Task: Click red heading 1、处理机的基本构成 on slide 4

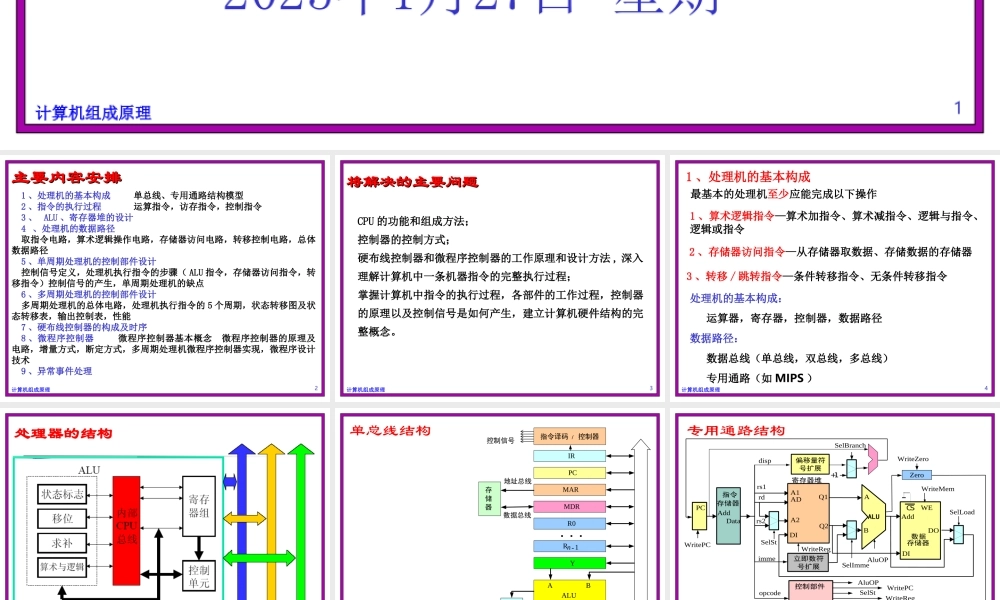Action: pos(748,177)
